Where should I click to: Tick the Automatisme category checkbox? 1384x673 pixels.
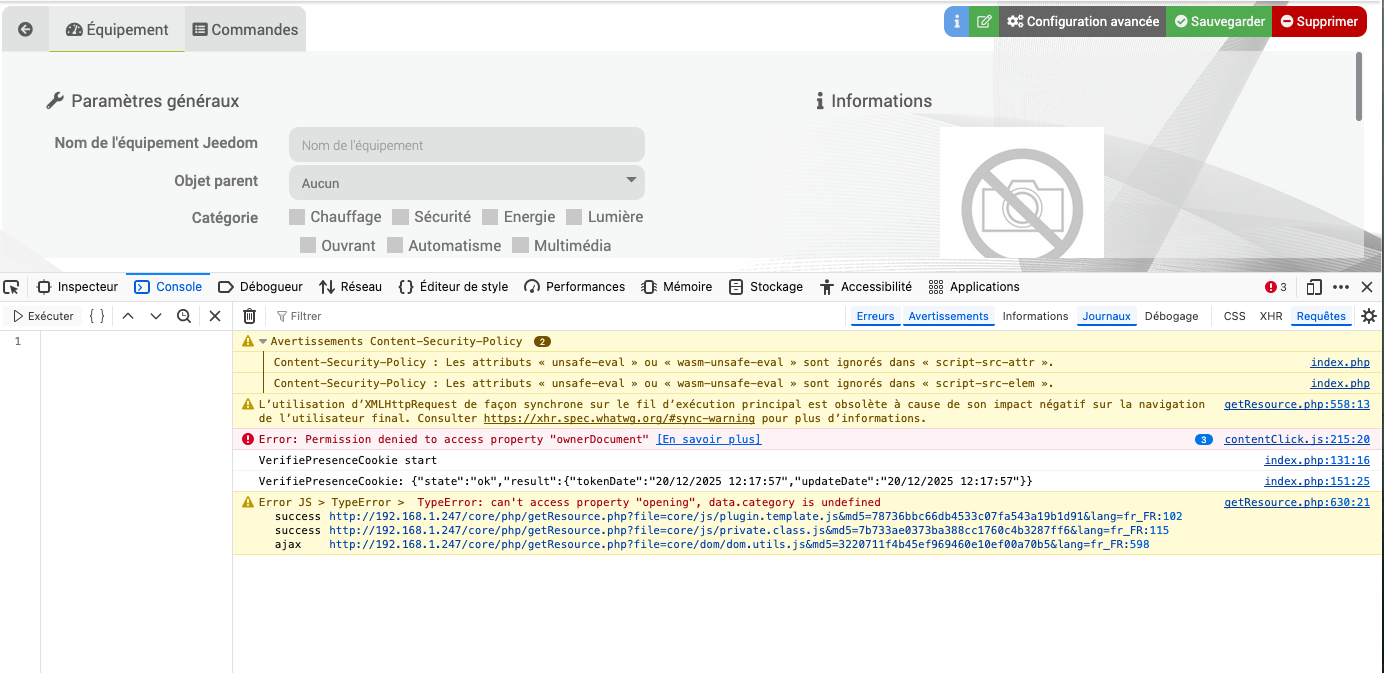pos(395,245)
